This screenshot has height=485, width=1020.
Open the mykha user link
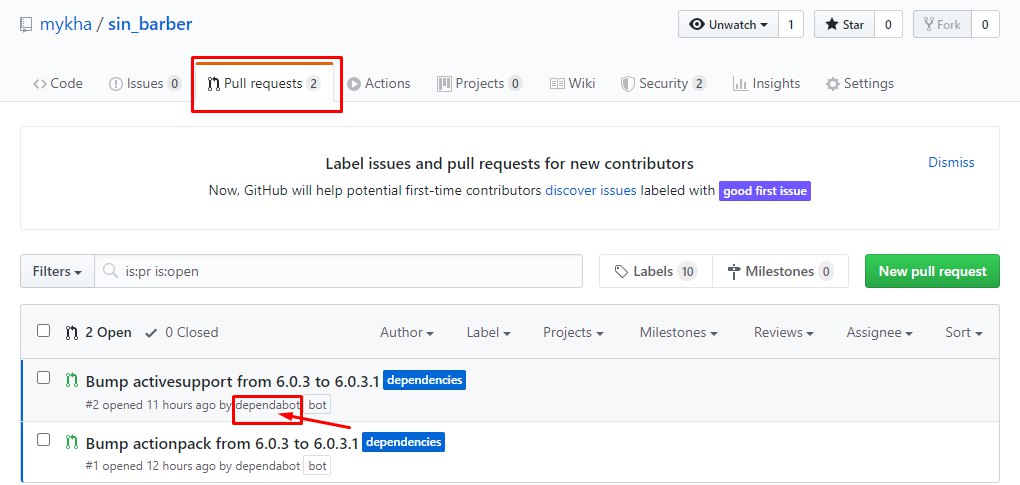click(66, 25)
